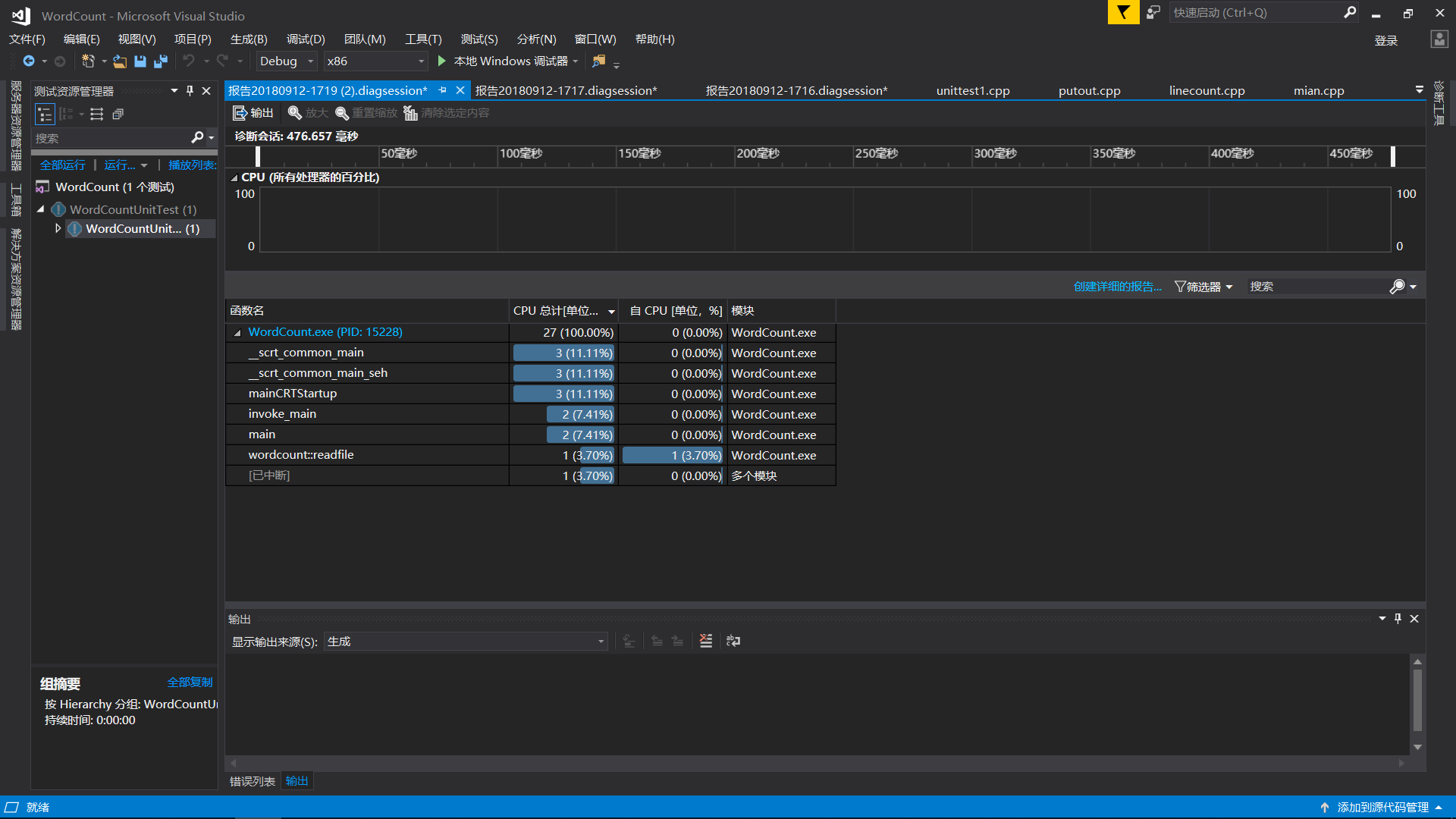The image size is (1456, 819).
Task: Open the 调试(D) menu
Action: (x=306, y=39)
